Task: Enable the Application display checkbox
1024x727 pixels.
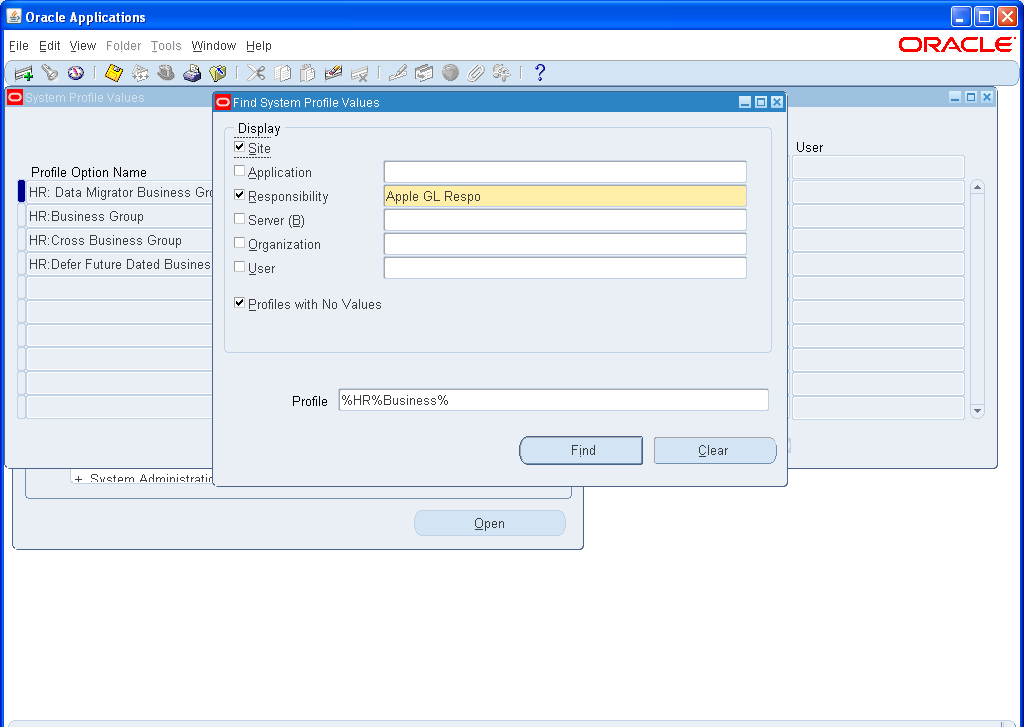Action: click(239, 171)
